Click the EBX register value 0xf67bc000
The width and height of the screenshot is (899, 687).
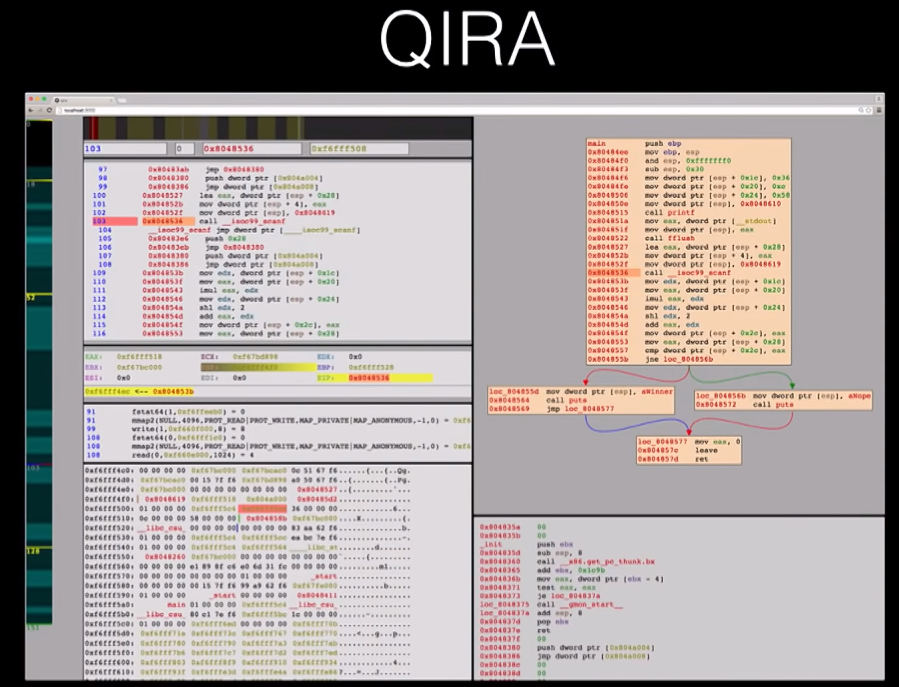coord(139,368)
